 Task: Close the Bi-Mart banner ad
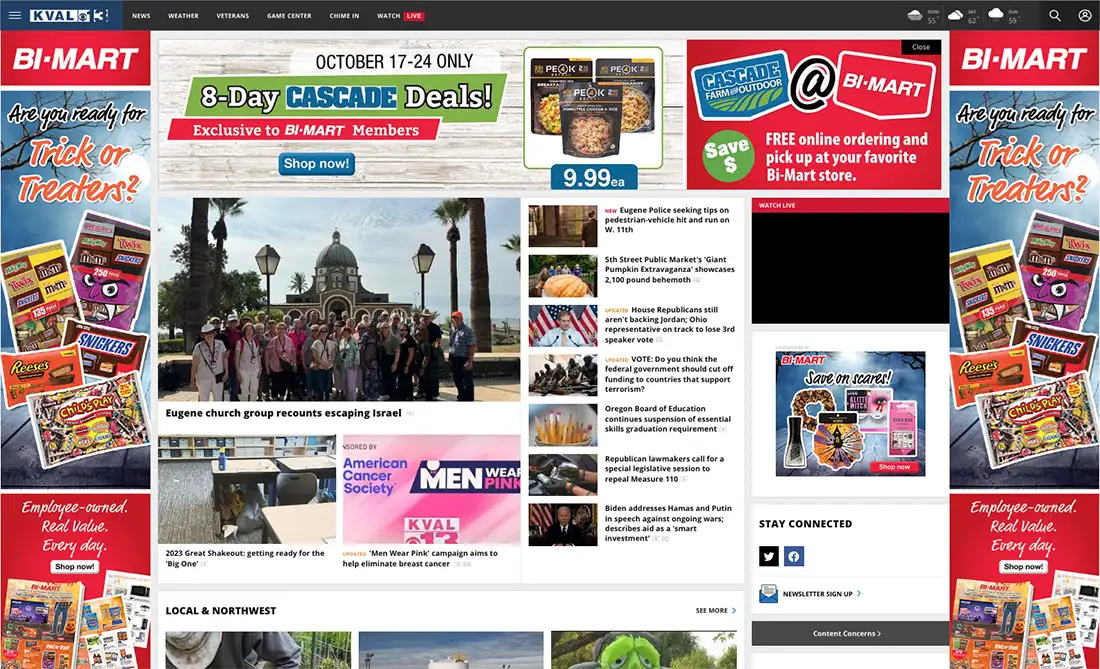[x=921, y=47]
